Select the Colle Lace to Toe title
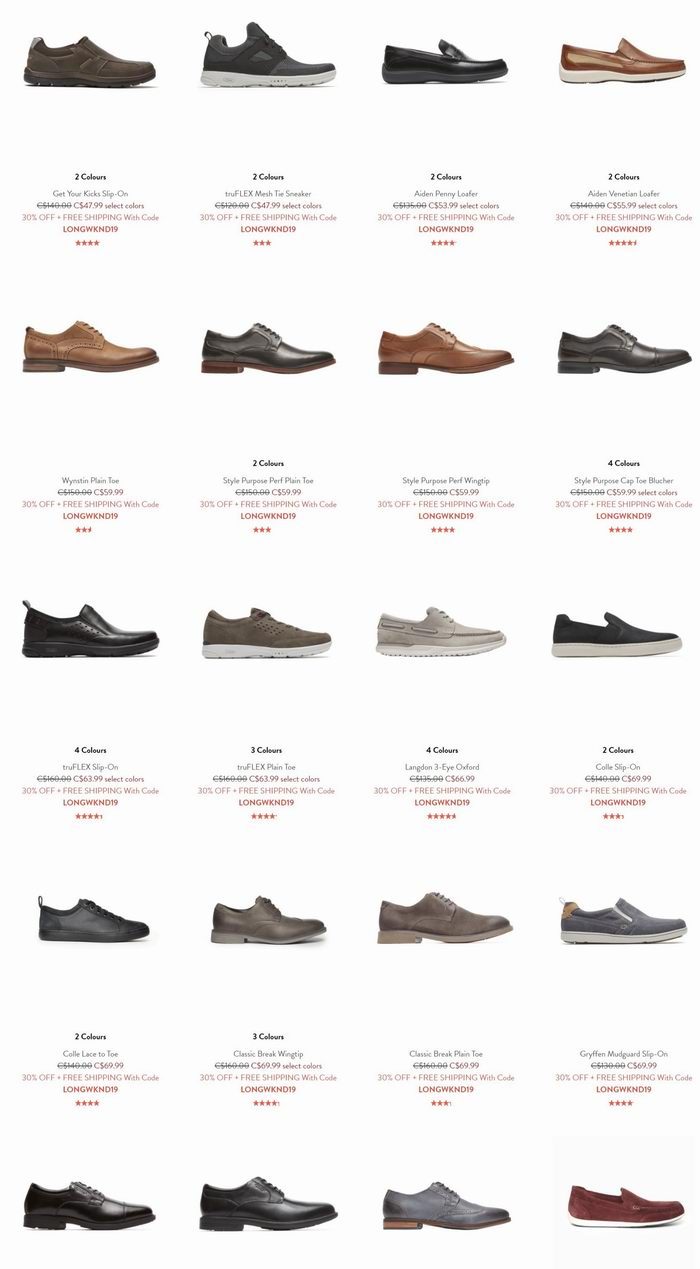The height and width of the screenshot is (1269, 700). pos(90,1054)
